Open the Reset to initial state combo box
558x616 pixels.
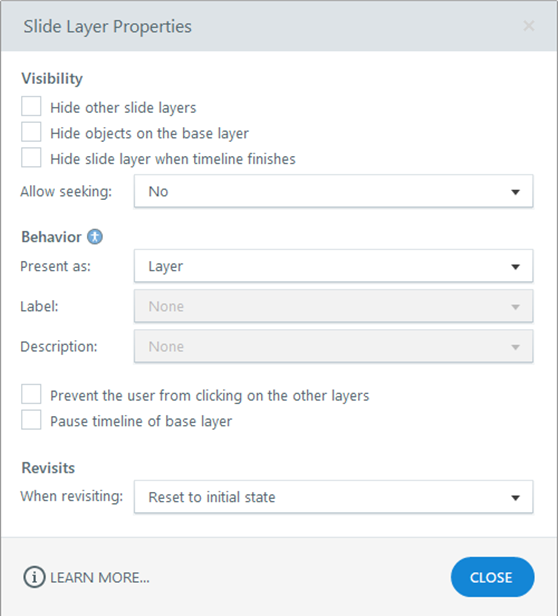(x=334, y=497)
